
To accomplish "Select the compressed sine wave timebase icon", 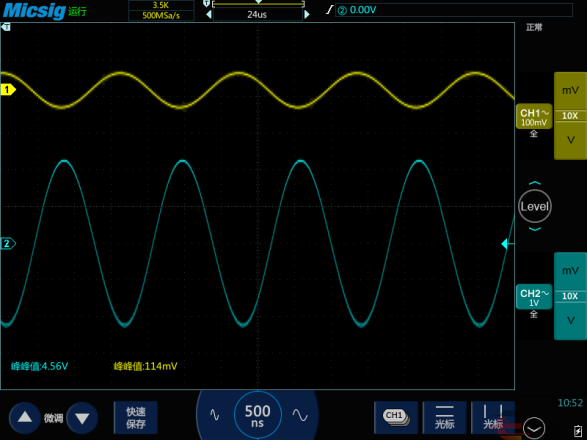I will (214, 415).
